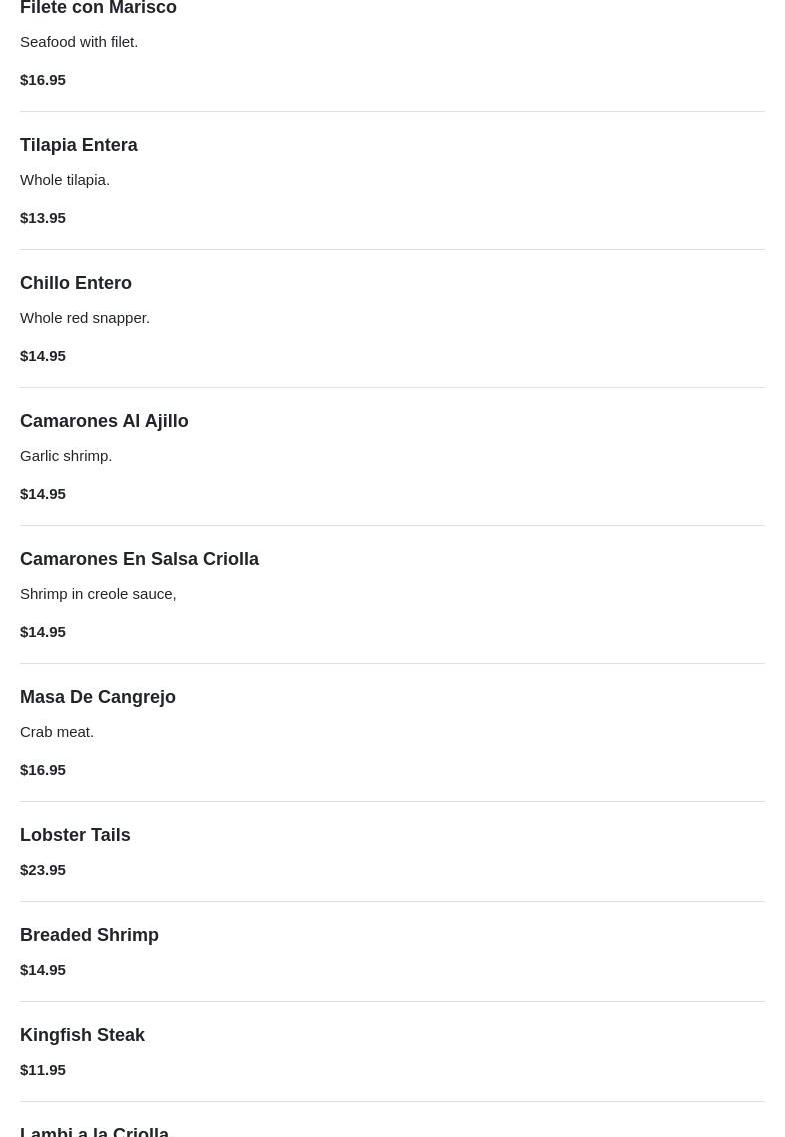
Task: Click the "Seafood with filet." description
Action: pyautogui.click(x=79, y=41)
